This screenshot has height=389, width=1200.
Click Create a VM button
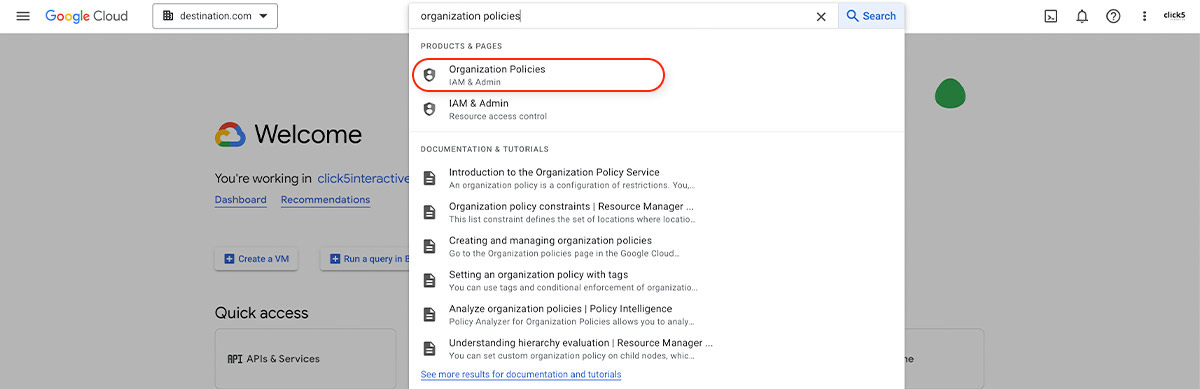pyautogui.click(x=256, y=259)
